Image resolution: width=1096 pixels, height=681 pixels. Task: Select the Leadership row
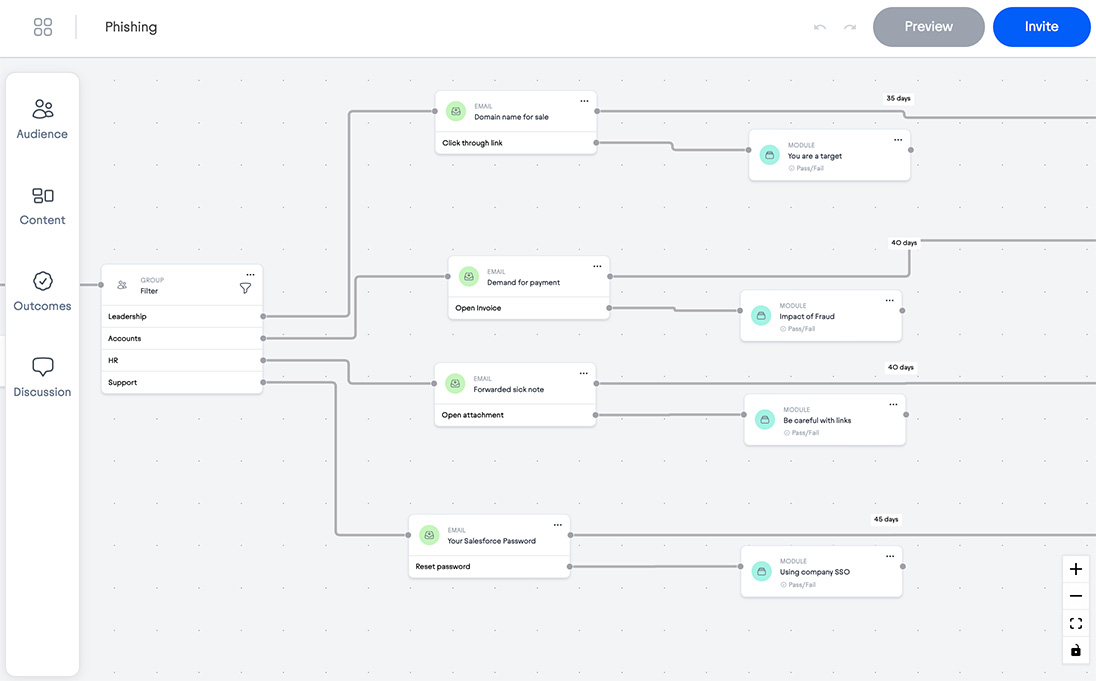pyautogui.click(x=182, y=316)
